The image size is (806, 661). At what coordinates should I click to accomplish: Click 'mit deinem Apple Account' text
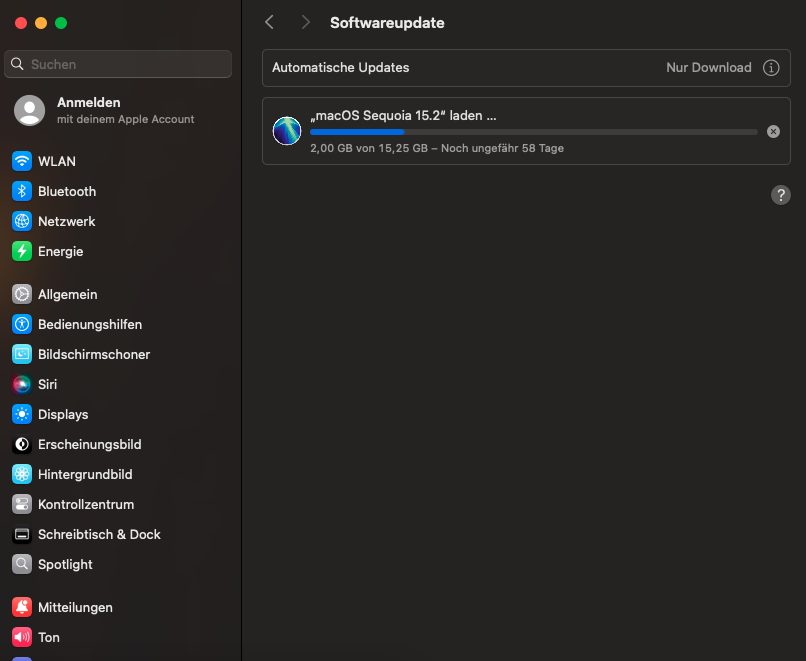pos(125,119)
